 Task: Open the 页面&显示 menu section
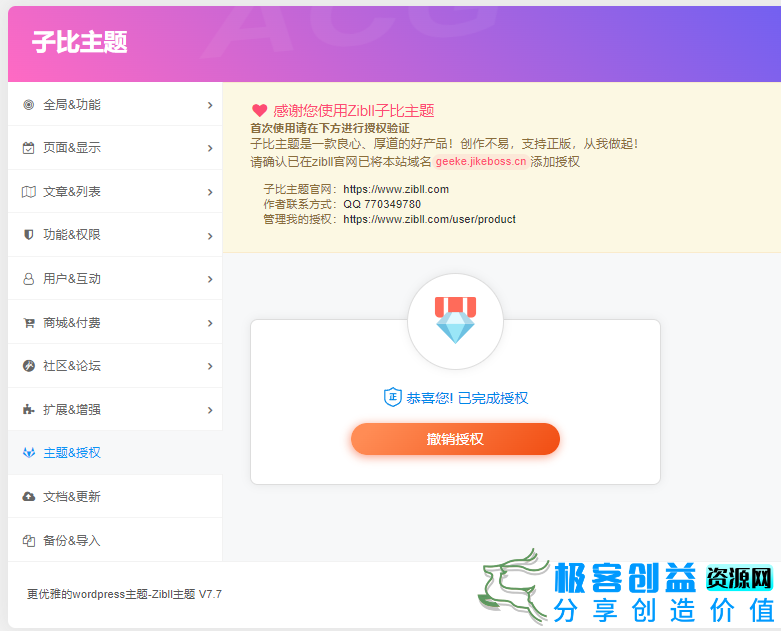(x=115, y=148)
